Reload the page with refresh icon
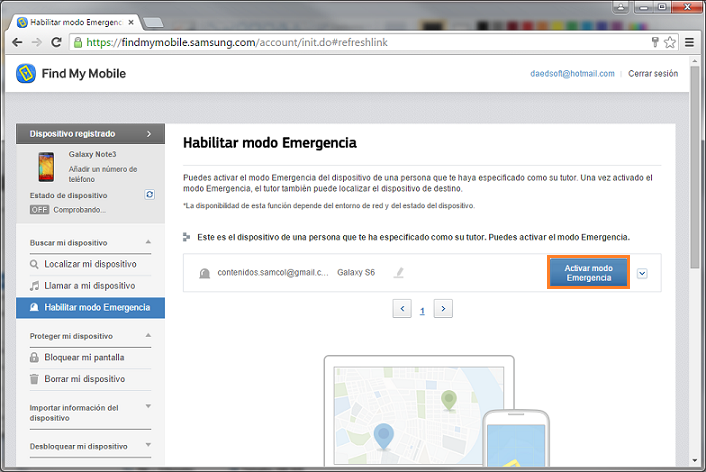 click(x=56, y=42)
